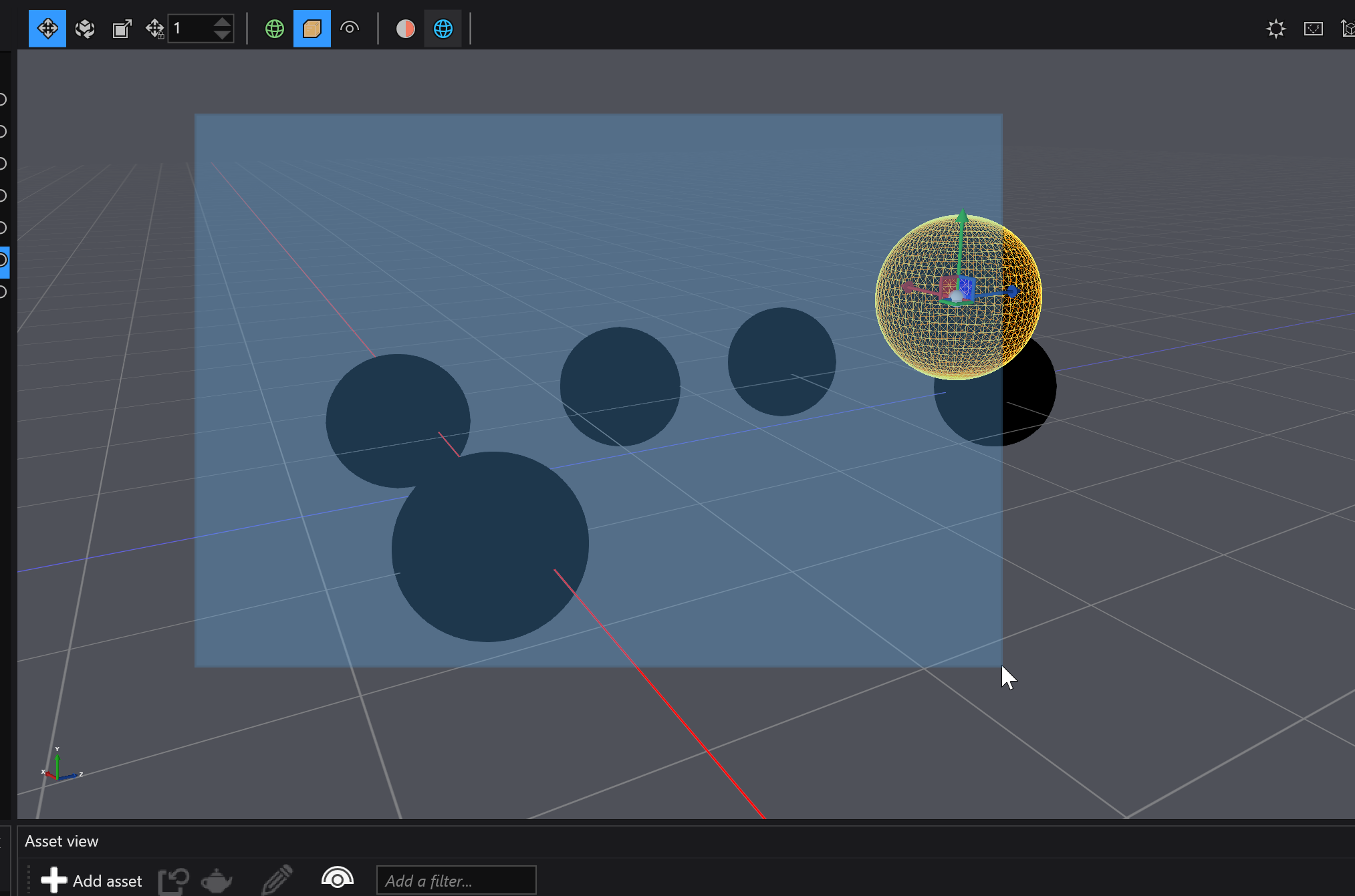This screenshot has height=896, width=1355.
Task: Select the rotation gizmo tool
Action: [85, 29]
